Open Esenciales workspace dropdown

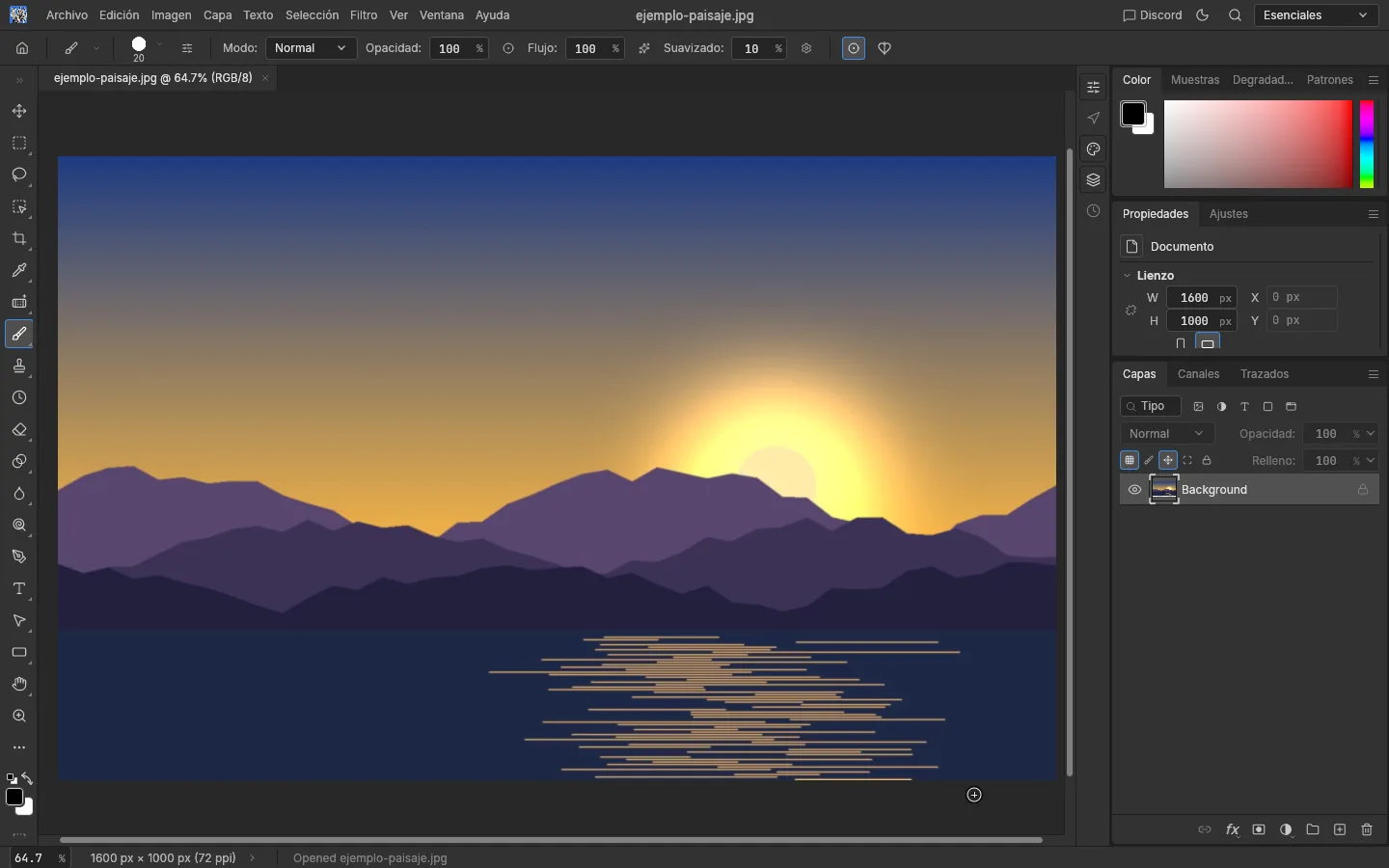pos(1316,15)
